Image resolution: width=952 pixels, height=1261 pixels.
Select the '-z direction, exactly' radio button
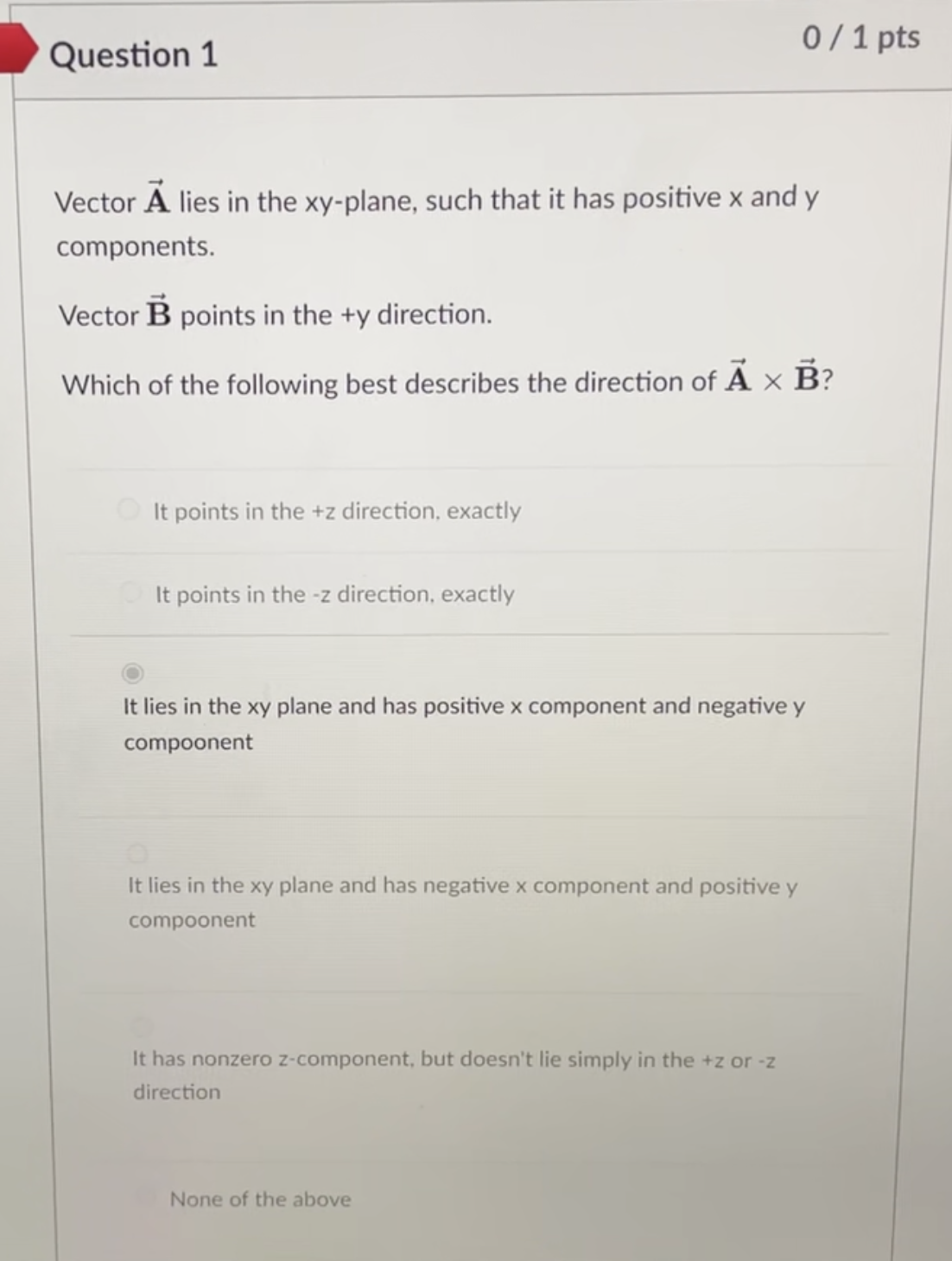point(130,592)
